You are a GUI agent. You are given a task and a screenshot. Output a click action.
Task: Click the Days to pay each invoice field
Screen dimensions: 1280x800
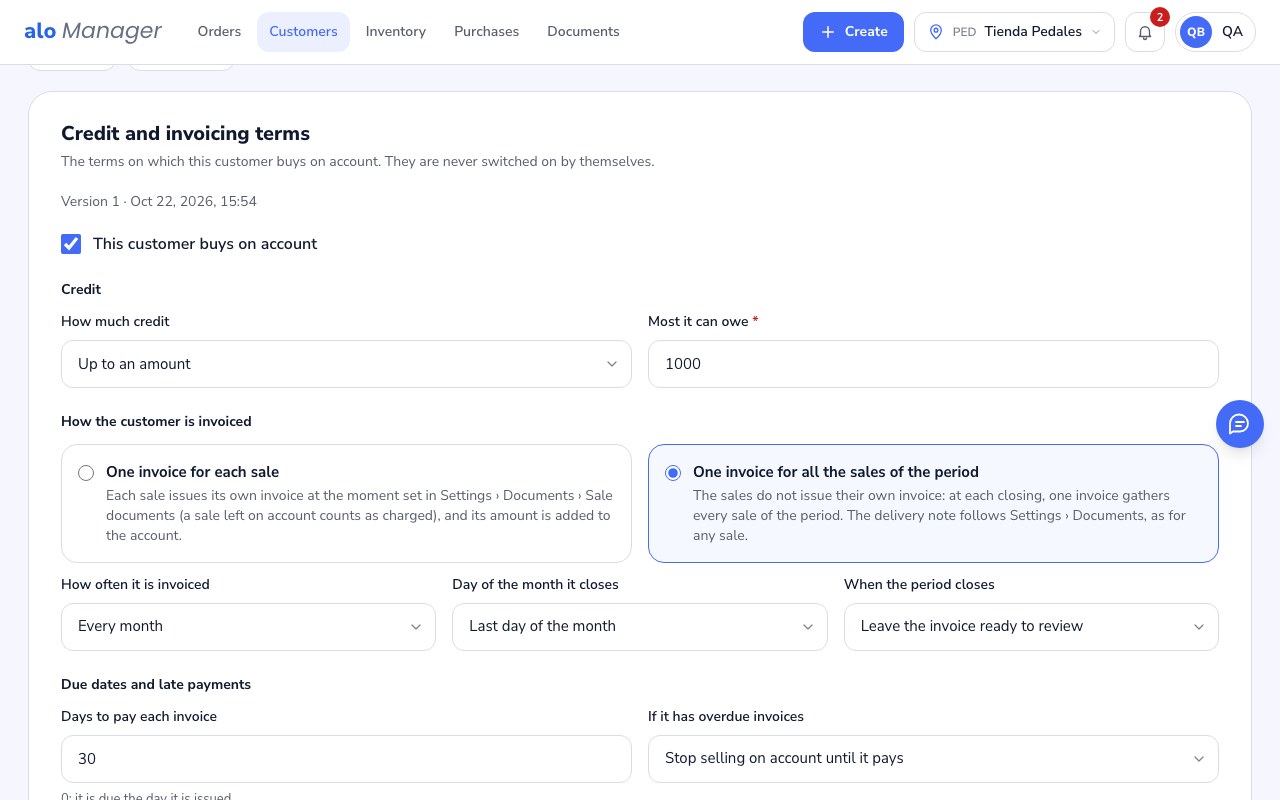[346, 759]
